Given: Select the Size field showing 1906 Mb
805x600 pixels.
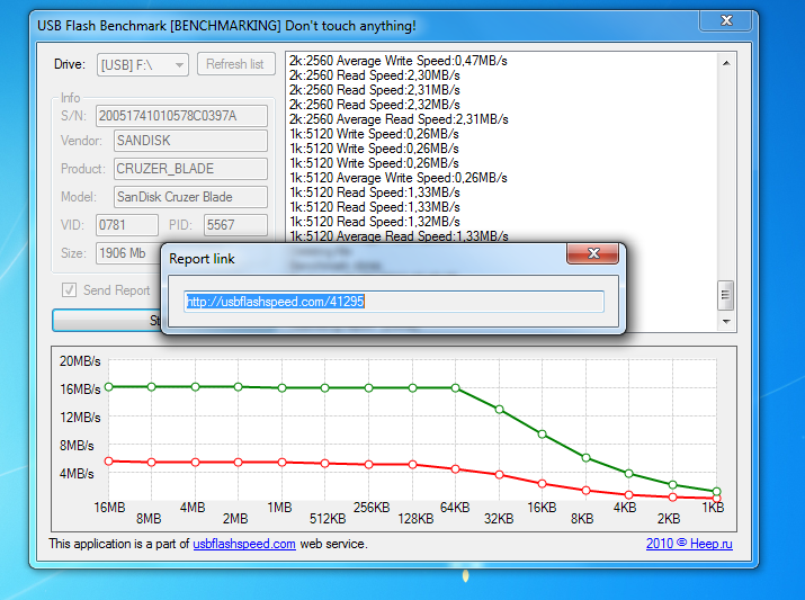Looking at the screenshot, I should [127, 253].
